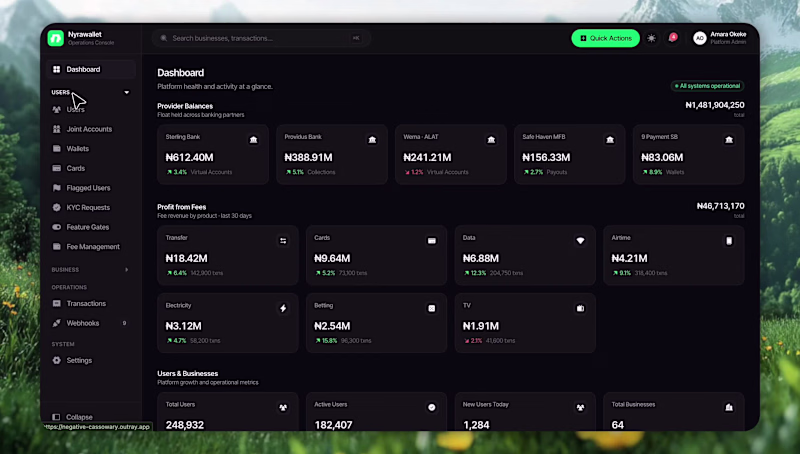
Task: Click the Flagged Users flag icon
Action: click(x=57, y=188)
